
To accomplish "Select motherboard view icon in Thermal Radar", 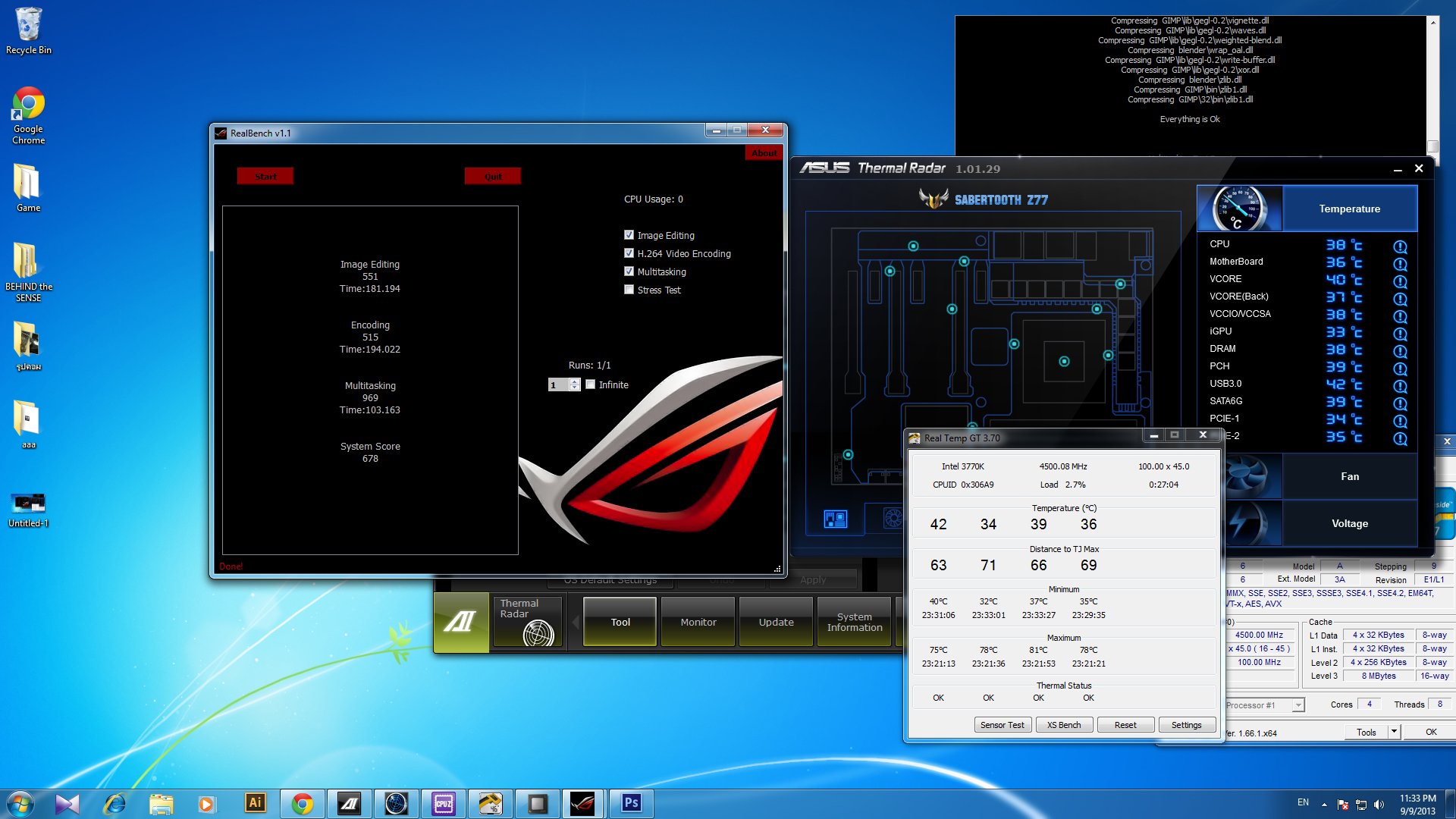I will tap(835, 519).
